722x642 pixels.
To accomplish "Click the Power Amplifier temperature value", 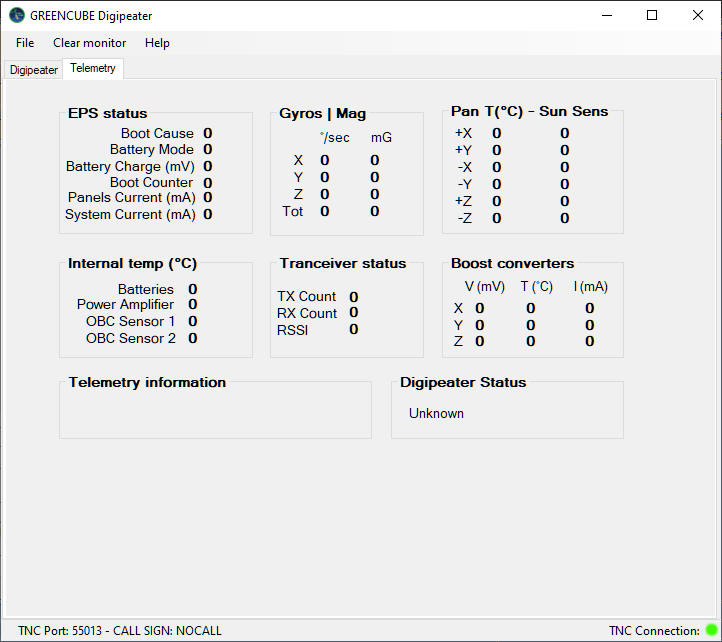I will (x=192, y=304).
